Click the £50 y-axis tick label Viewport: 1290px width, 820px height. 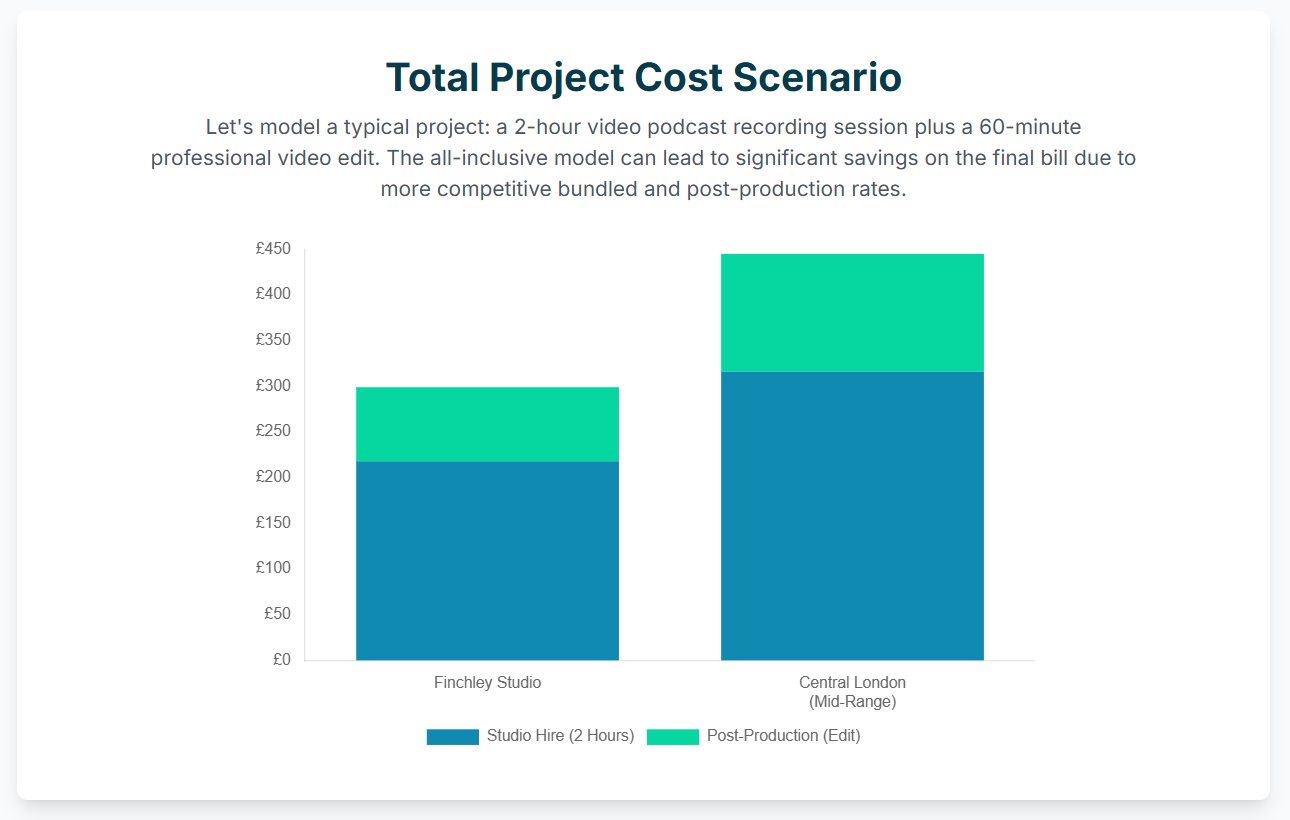(x=277, y=614)
